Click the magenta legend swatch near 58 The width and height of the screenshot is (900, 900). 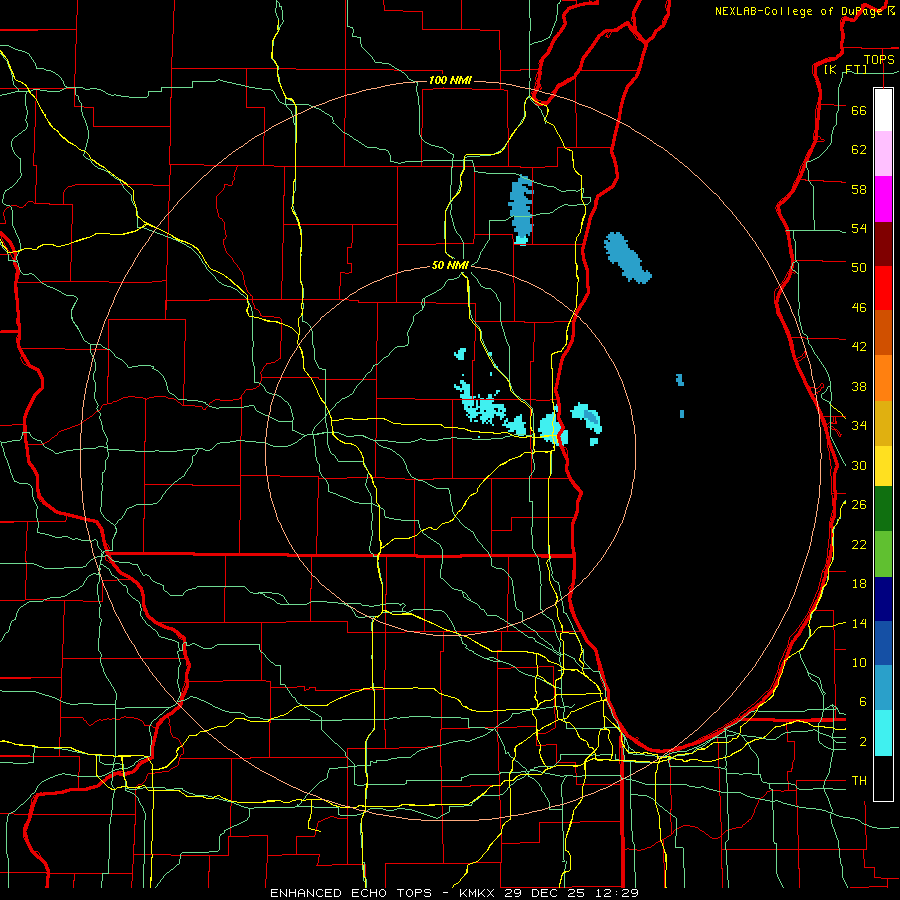883,199
